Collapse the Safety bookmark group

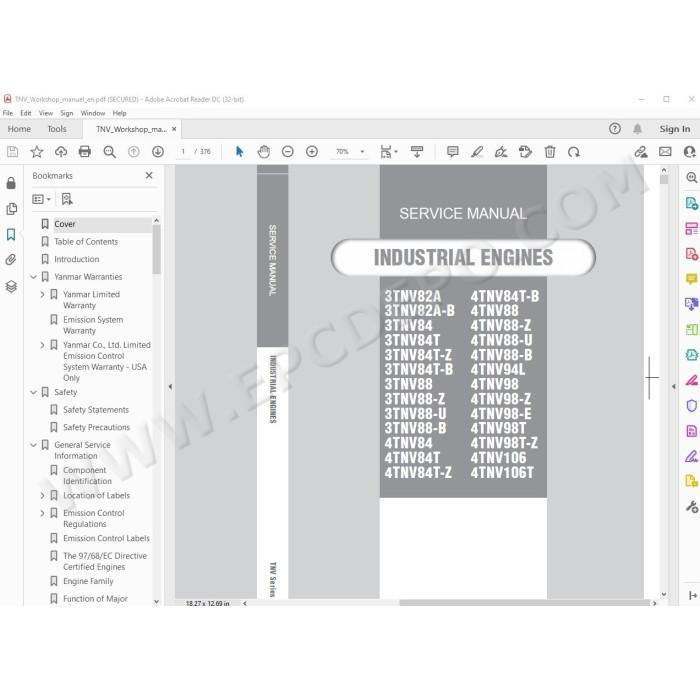point(33,392)
